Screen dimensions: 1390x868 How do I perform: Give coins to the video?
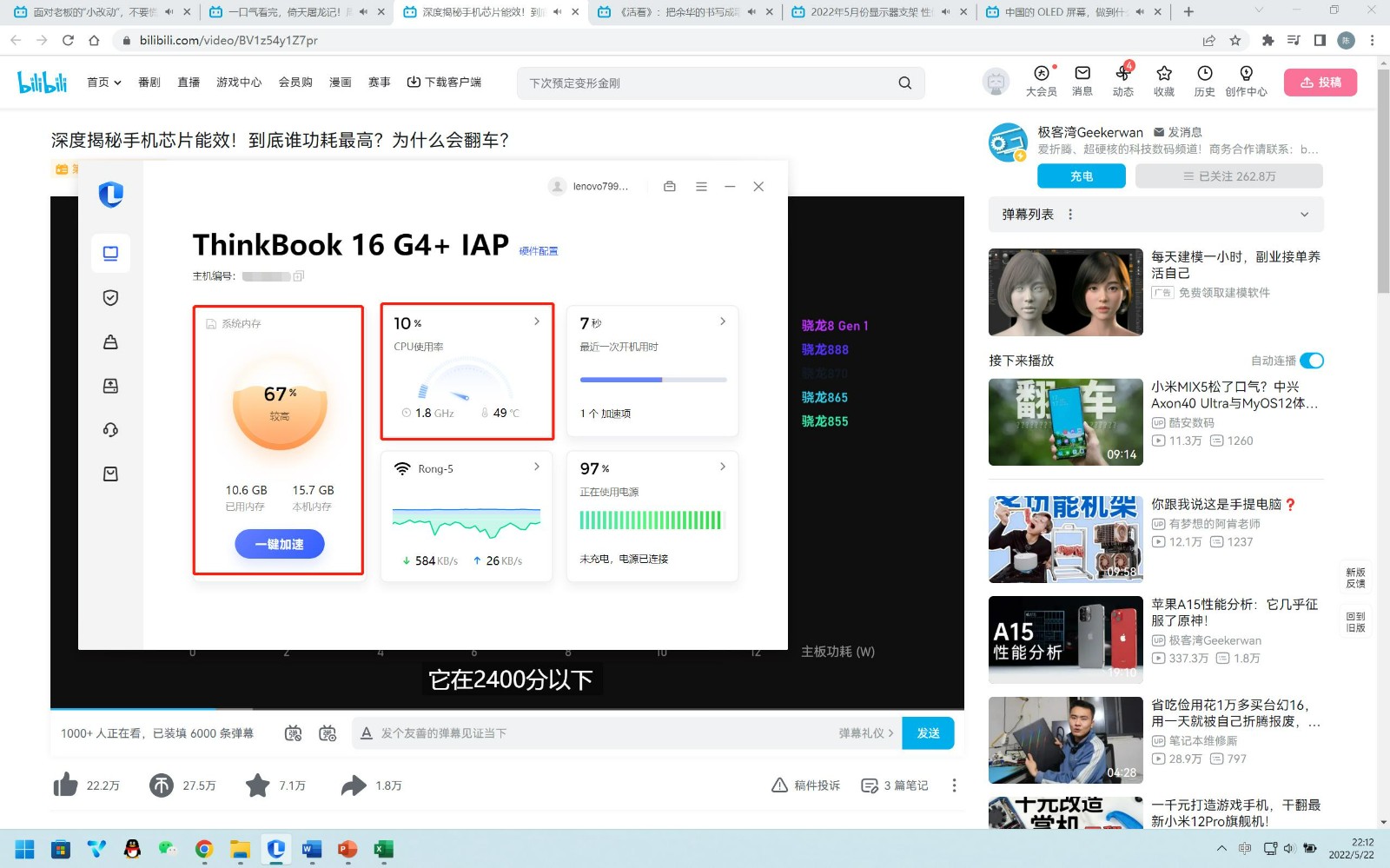[x=162, y=785]
